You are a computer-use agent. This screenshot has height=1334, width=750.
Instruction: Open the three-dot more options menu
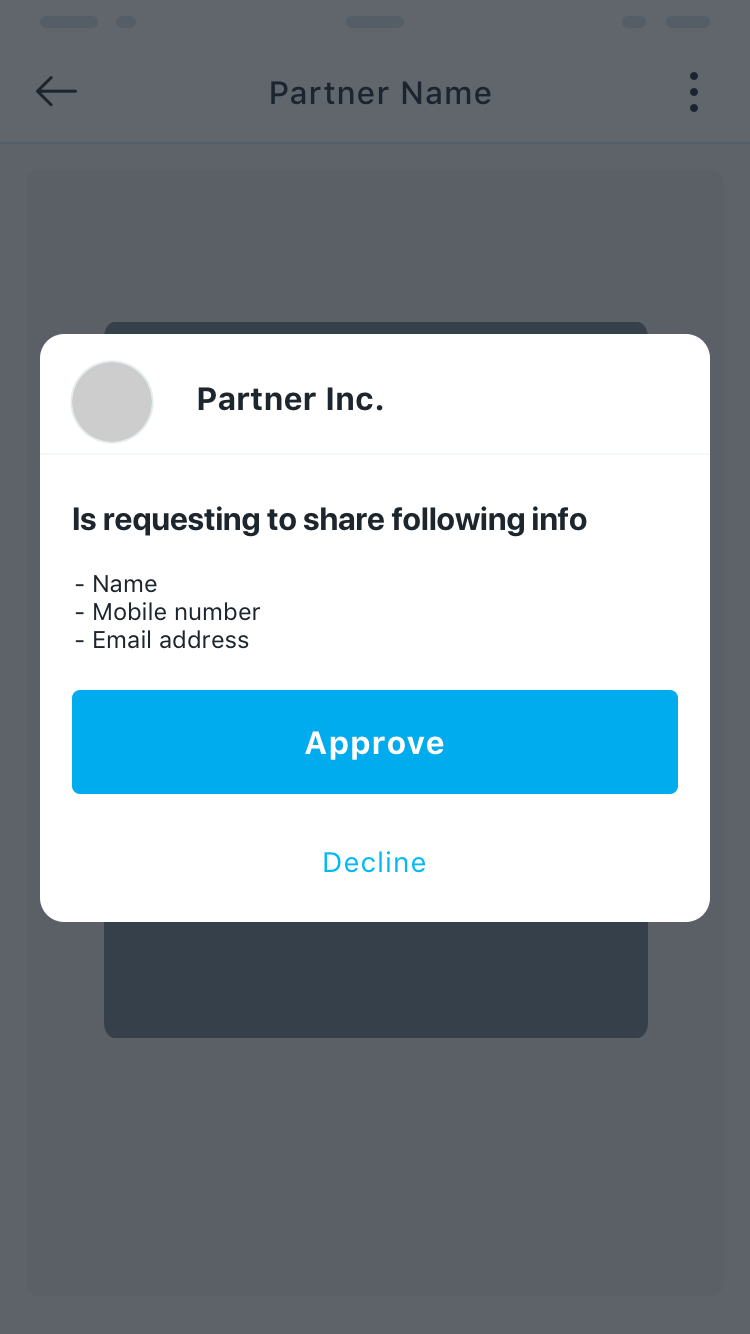pyautogui.click(x=693, y=92)
